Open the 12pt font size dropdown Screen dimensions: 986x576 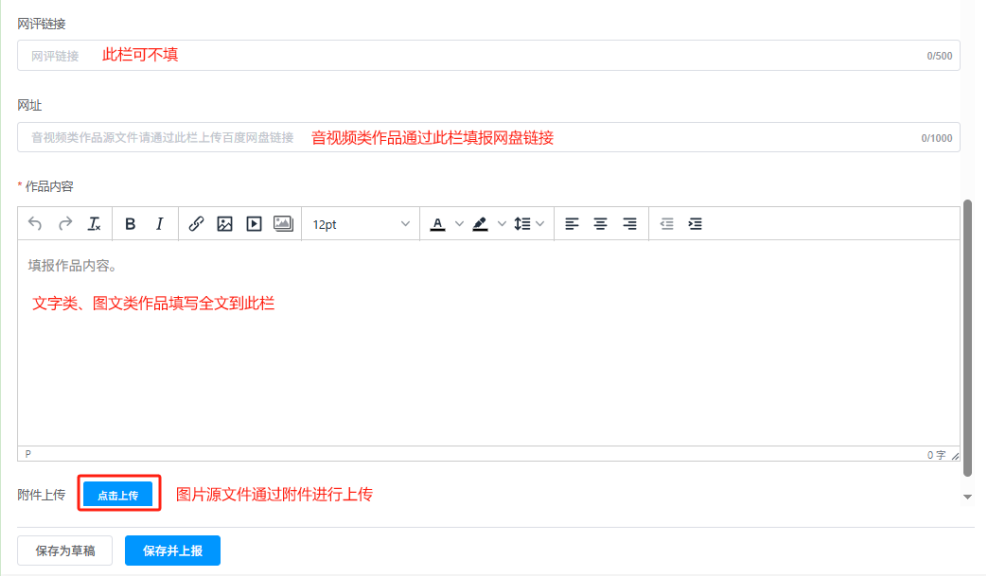coord(360,224)
